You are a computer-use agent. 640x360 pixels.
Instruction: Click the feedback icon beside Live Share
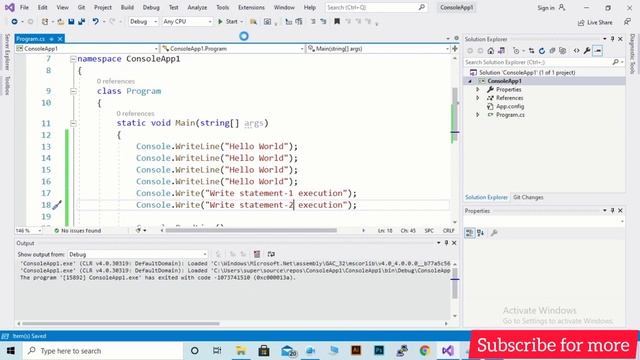628,22
